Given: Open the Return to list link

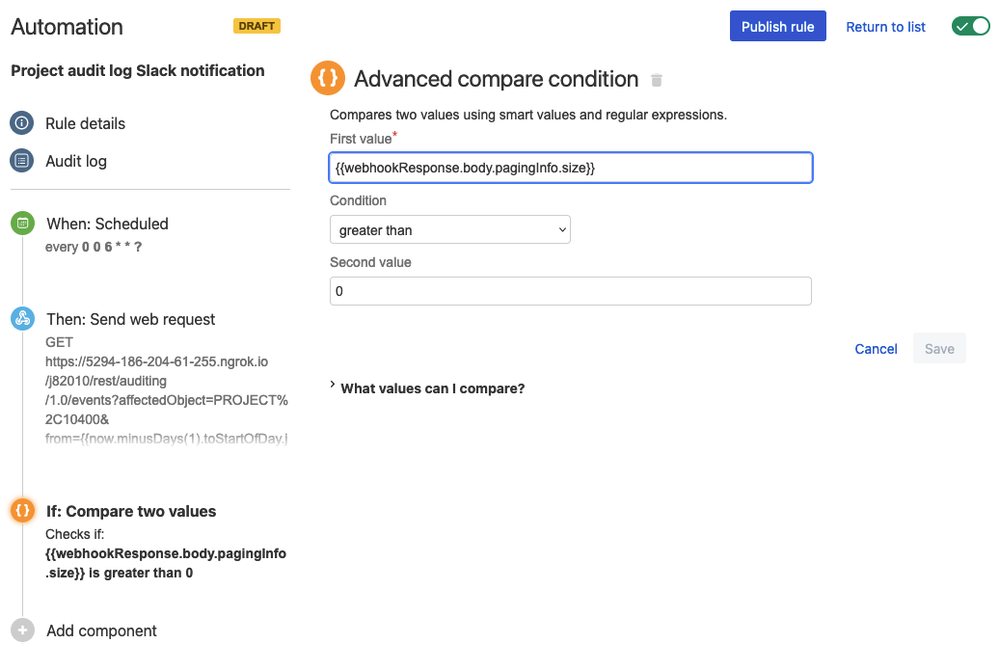Looking at the screenshot, I should click(x=884, y=26).
